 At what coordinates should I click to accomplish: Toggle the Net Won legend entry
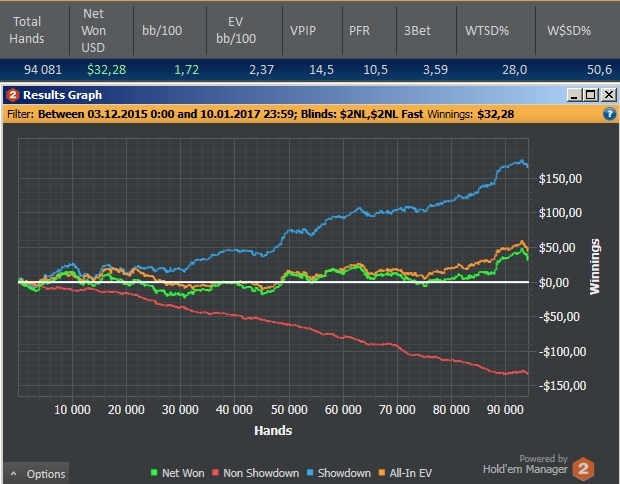coord(178,473)
